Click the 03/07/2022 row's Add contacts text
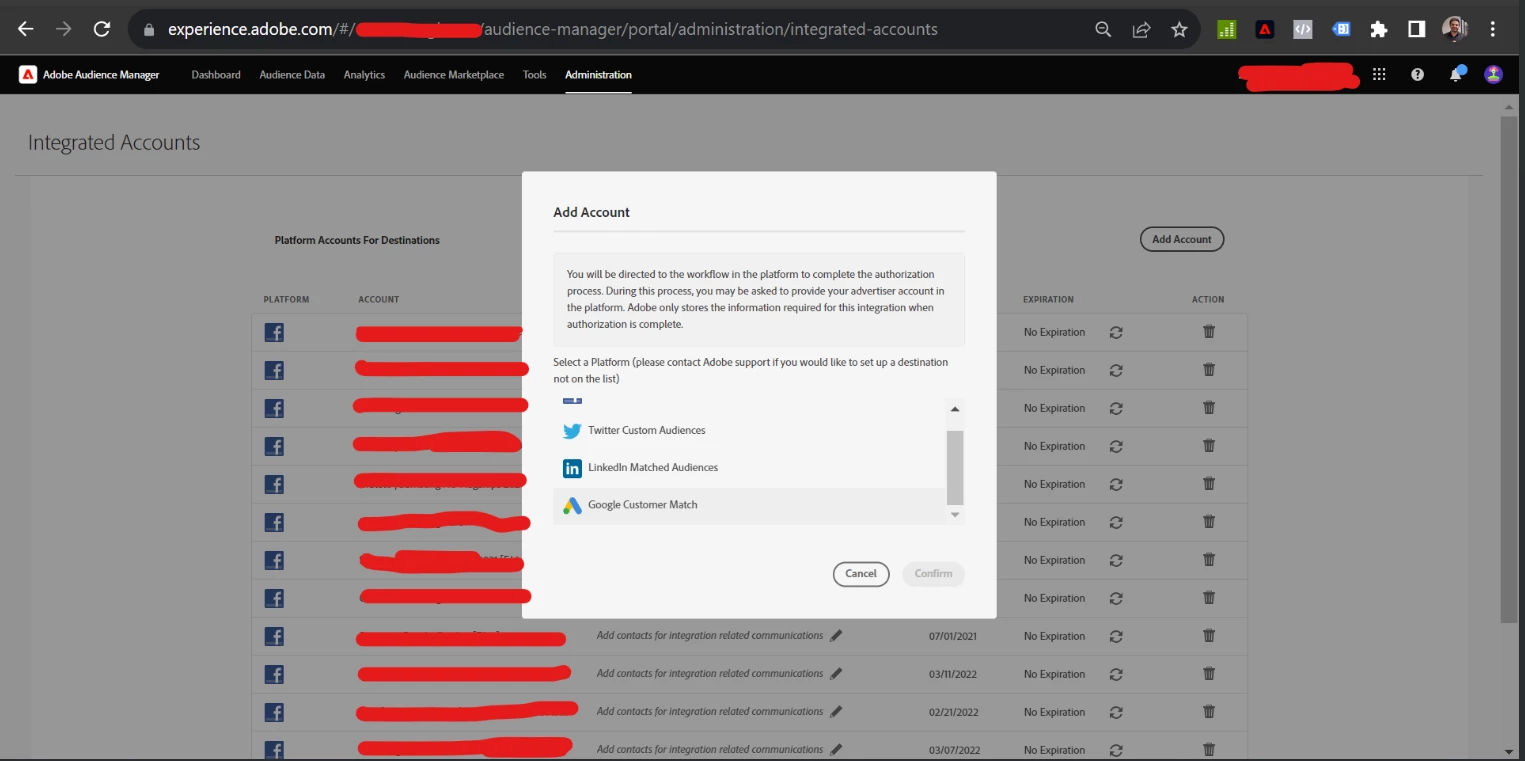1525x761 pixels. 710,749
